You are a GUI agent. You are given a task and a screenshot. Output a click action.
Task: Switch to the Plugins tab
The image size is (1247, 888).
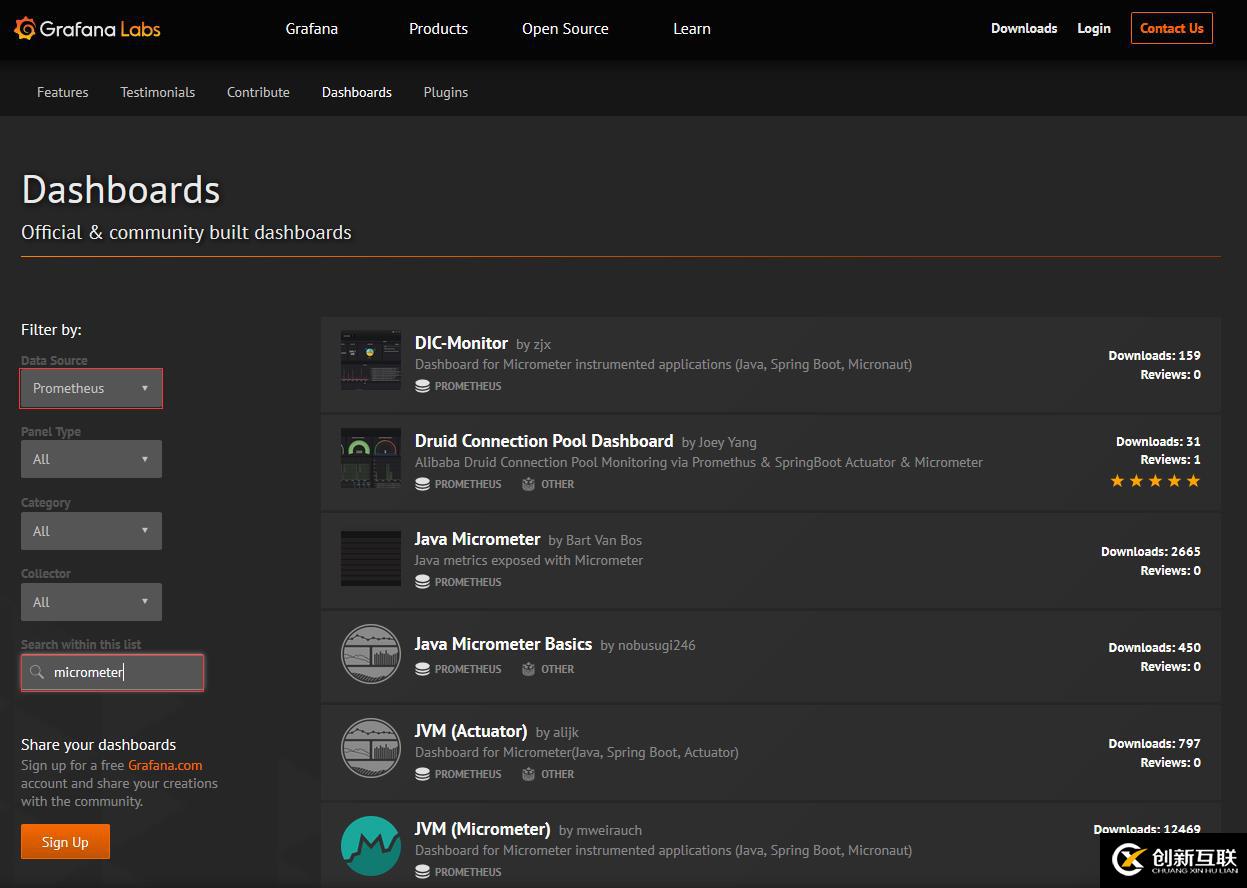(x=445, y=92)
